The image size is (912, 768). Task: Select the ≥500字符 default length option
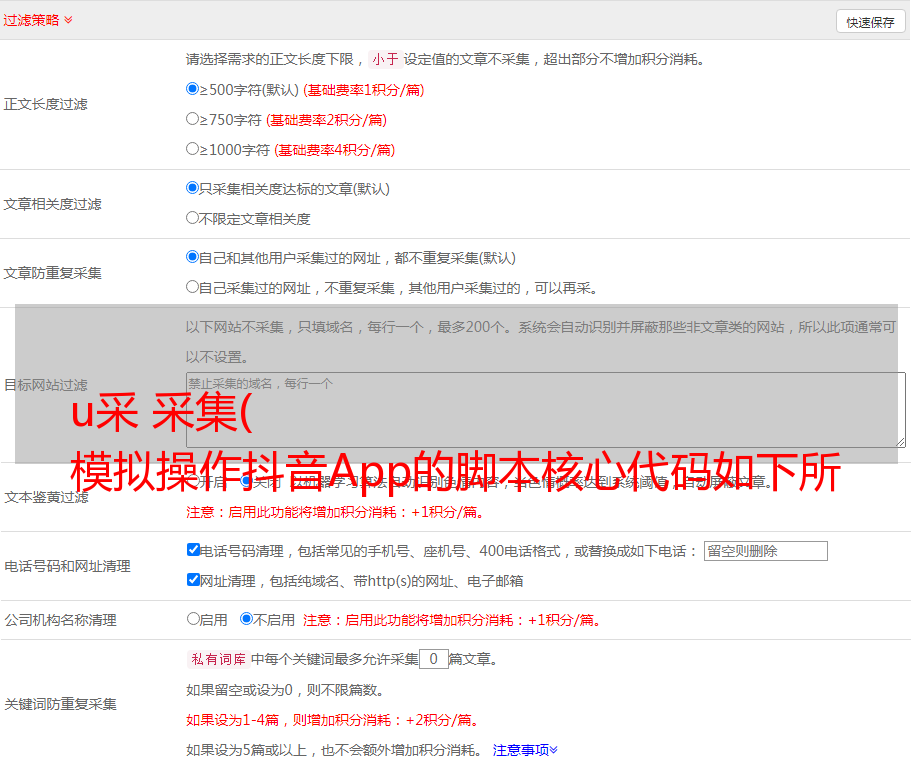tap(193, 89)
